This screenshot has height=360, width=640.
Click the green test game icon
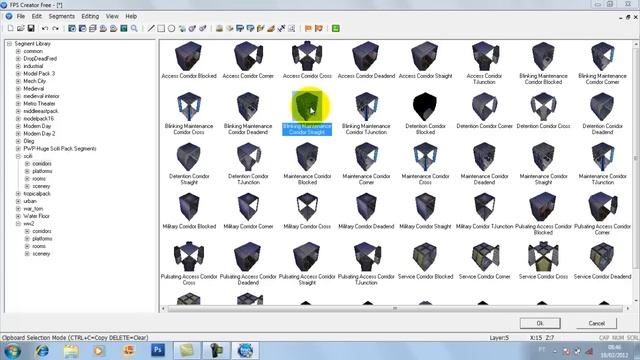pyautogui.click(x=336, y=28)
